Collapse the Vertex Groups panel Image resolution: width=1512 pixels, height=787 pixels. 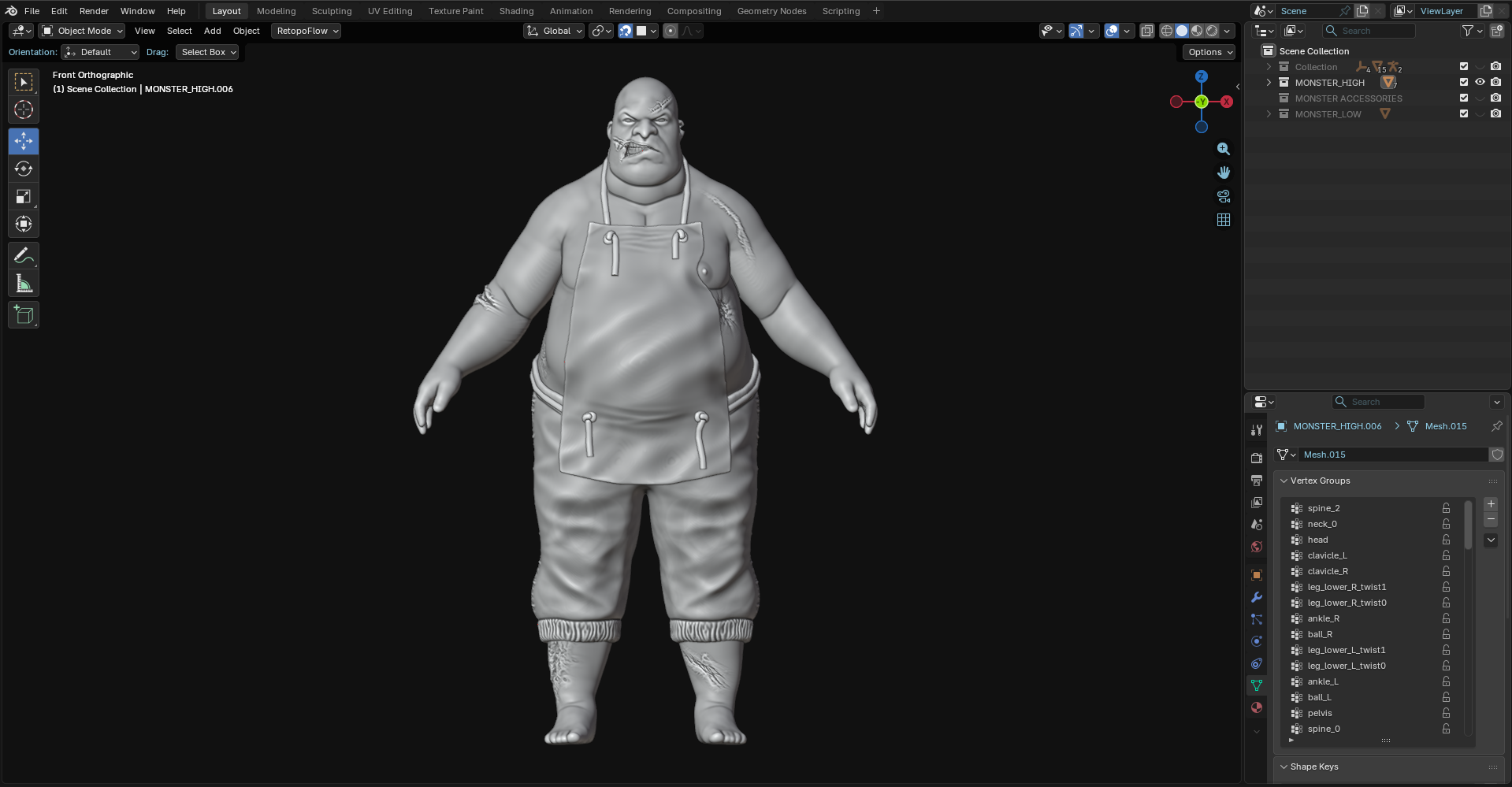coord(1284,481)
